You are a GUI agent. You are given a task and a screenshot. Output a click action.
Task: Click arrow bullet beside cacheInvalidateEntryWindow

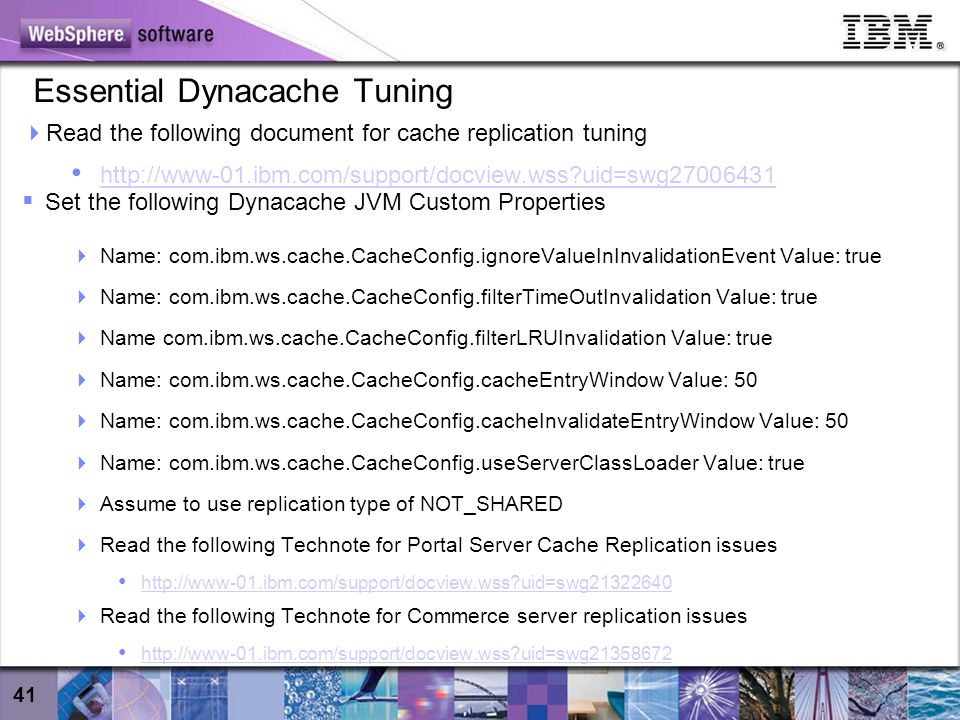82,421
